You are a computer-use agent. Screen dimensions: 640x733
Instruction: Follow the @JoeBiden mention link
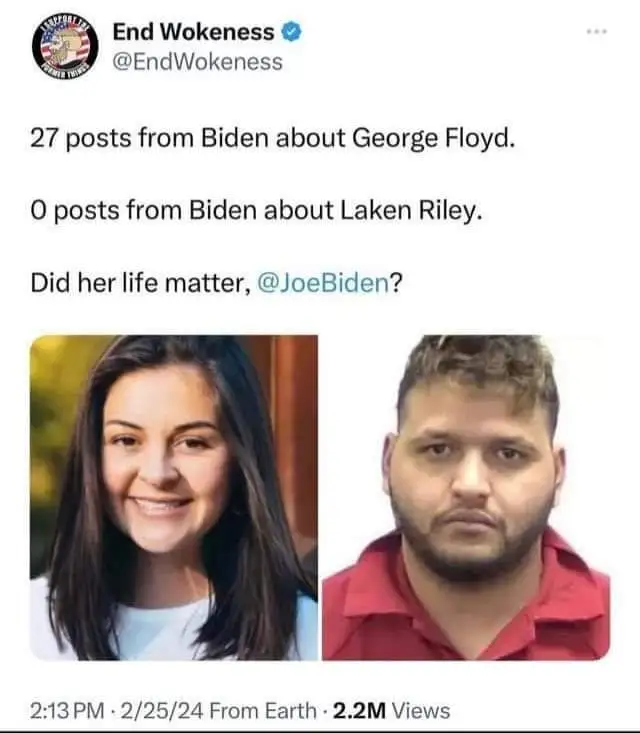(x=323, y=283)
